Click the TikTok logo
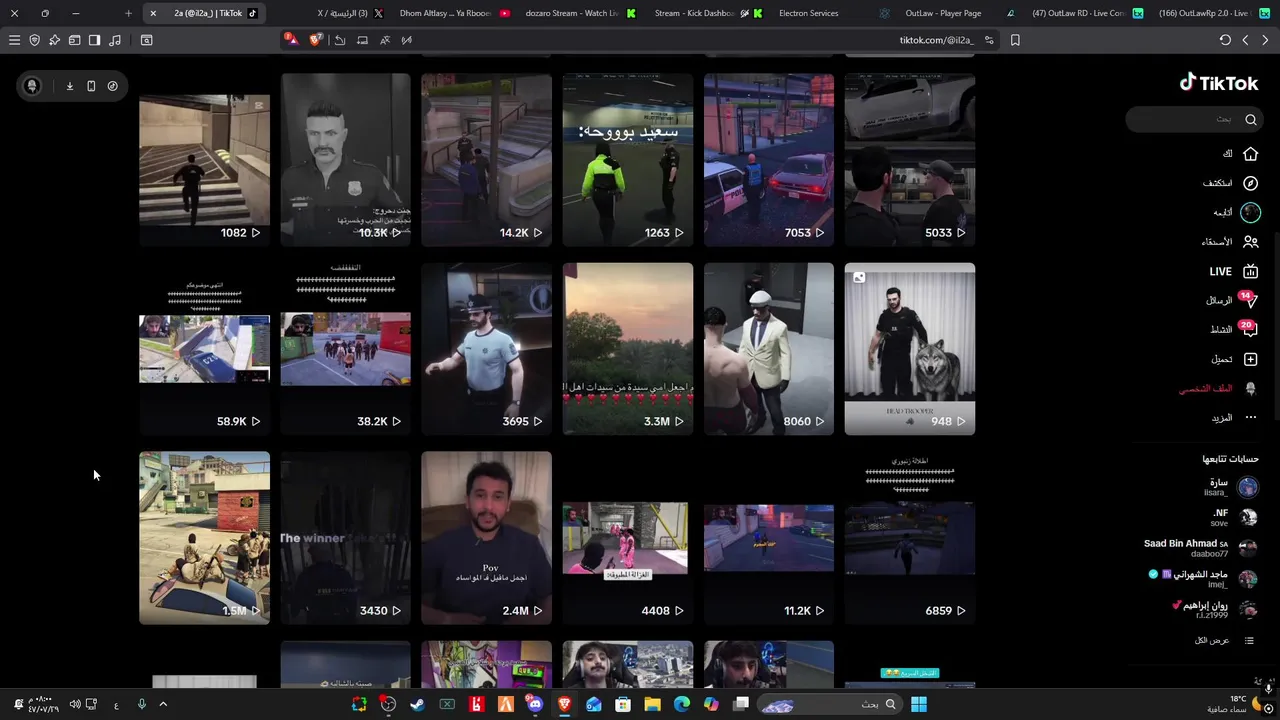Screen dimensions: 1280x720 [x=1219, y=83]
